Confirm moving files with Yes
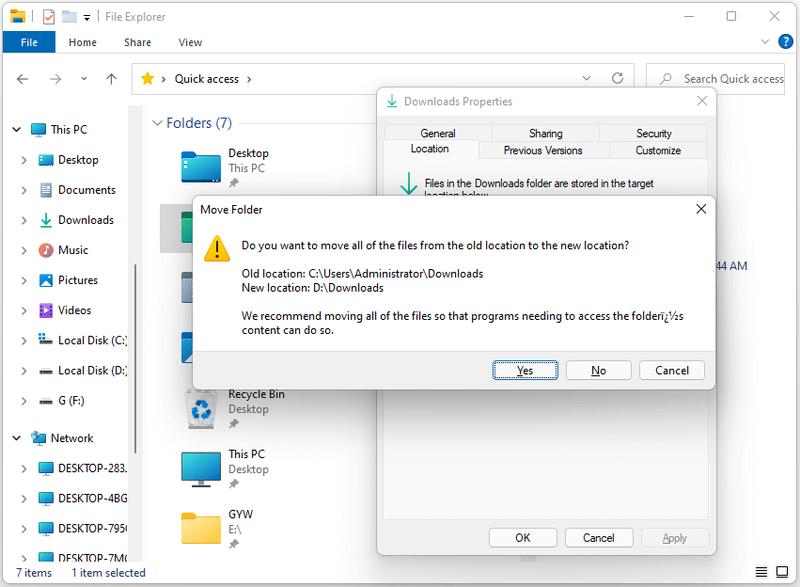The width and height of the screenshot is (800, 587). click(x=525, y=370)
